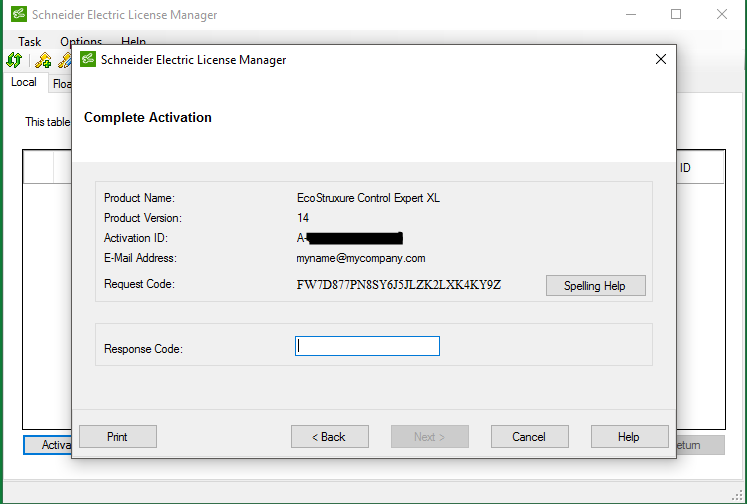
Task: Click the main window's title bar logo
Action: 19,14
